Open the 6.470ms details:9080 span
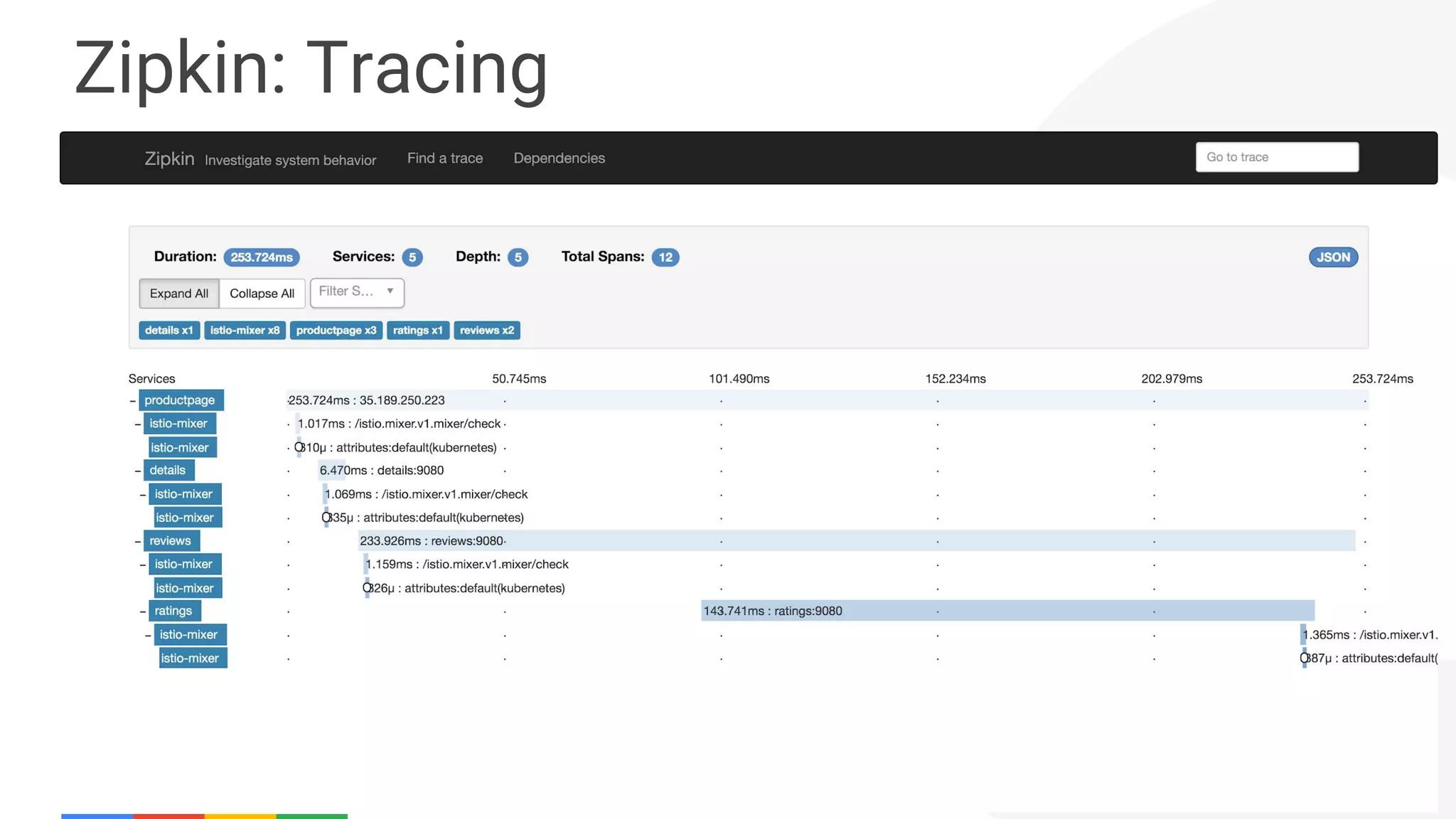Screen dimensions: 1456x819 381,471
